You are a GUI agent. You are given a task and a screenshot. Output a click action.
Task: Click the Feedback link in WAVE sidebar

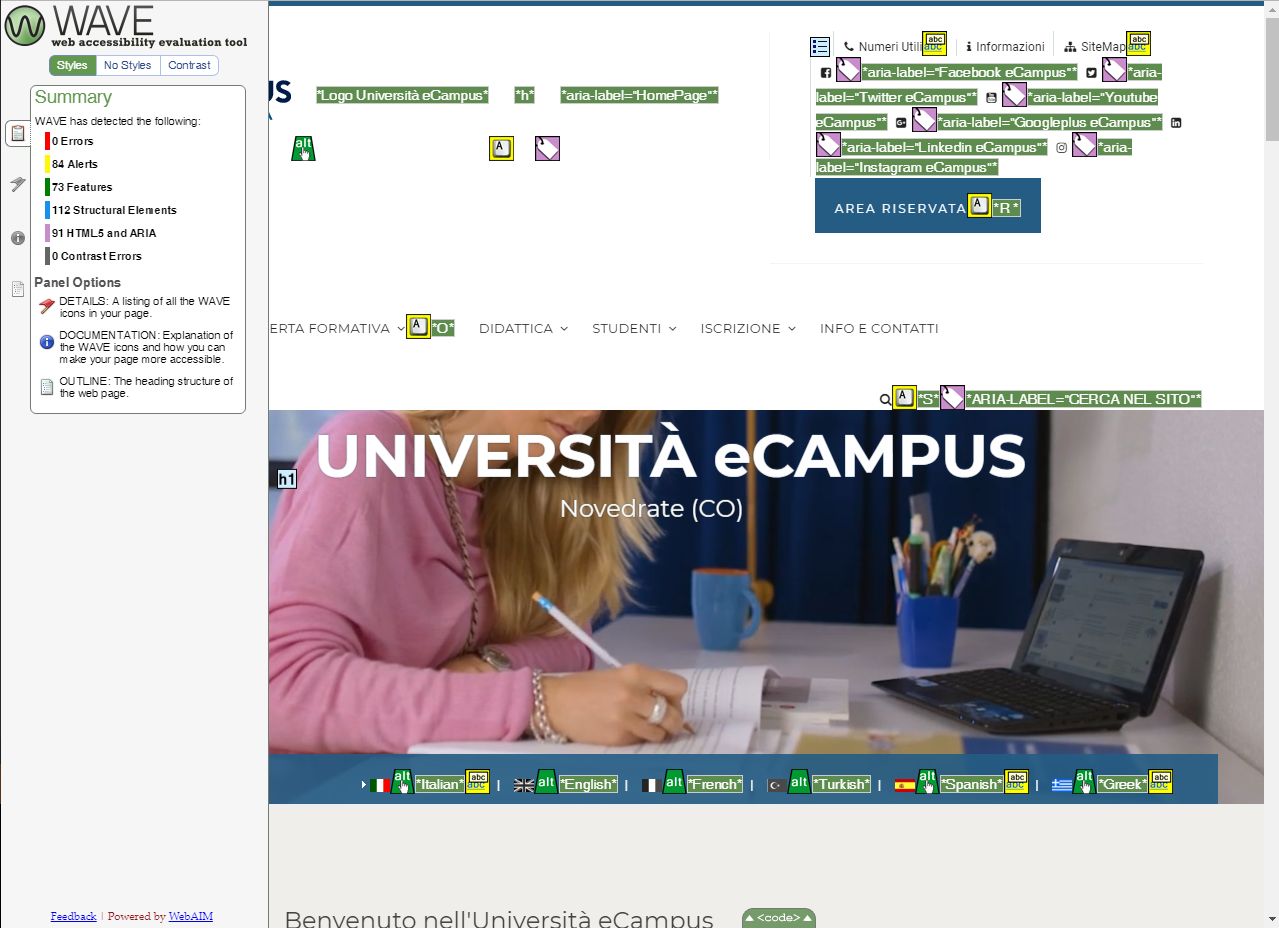click(x=74, y=916)
